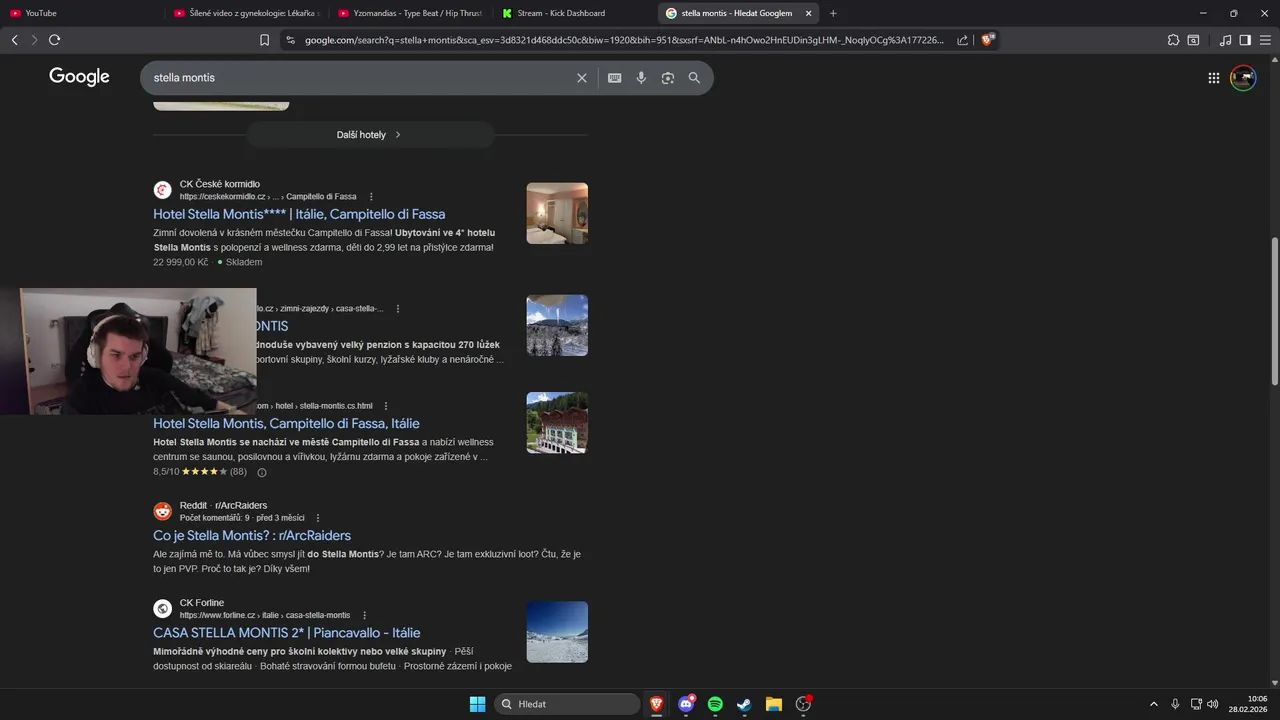Open Steam from the taskbar
The image size is (1280, 720).
(744, 704)
